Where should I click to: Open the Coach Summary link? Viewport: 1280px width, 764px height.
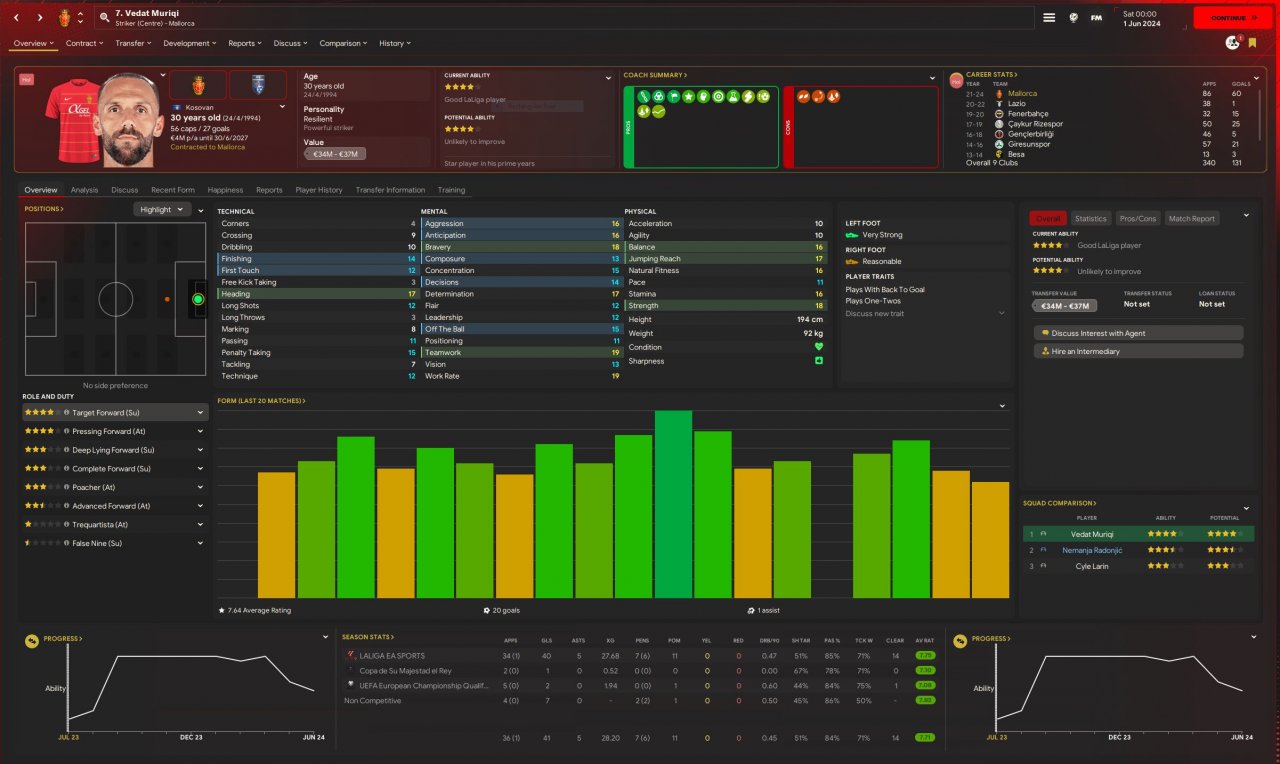click(655, 75)
